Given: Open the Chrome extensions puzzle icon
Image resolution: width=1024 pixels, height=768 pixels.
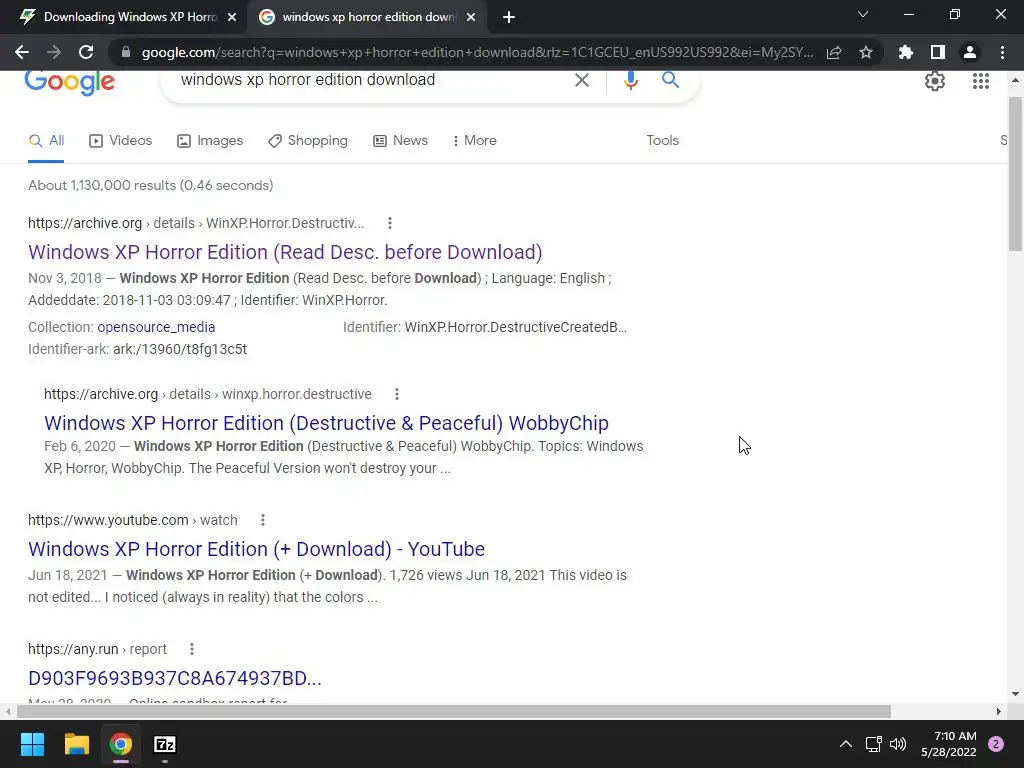Looking at the screenshot, I should click(x=906, y=52).
